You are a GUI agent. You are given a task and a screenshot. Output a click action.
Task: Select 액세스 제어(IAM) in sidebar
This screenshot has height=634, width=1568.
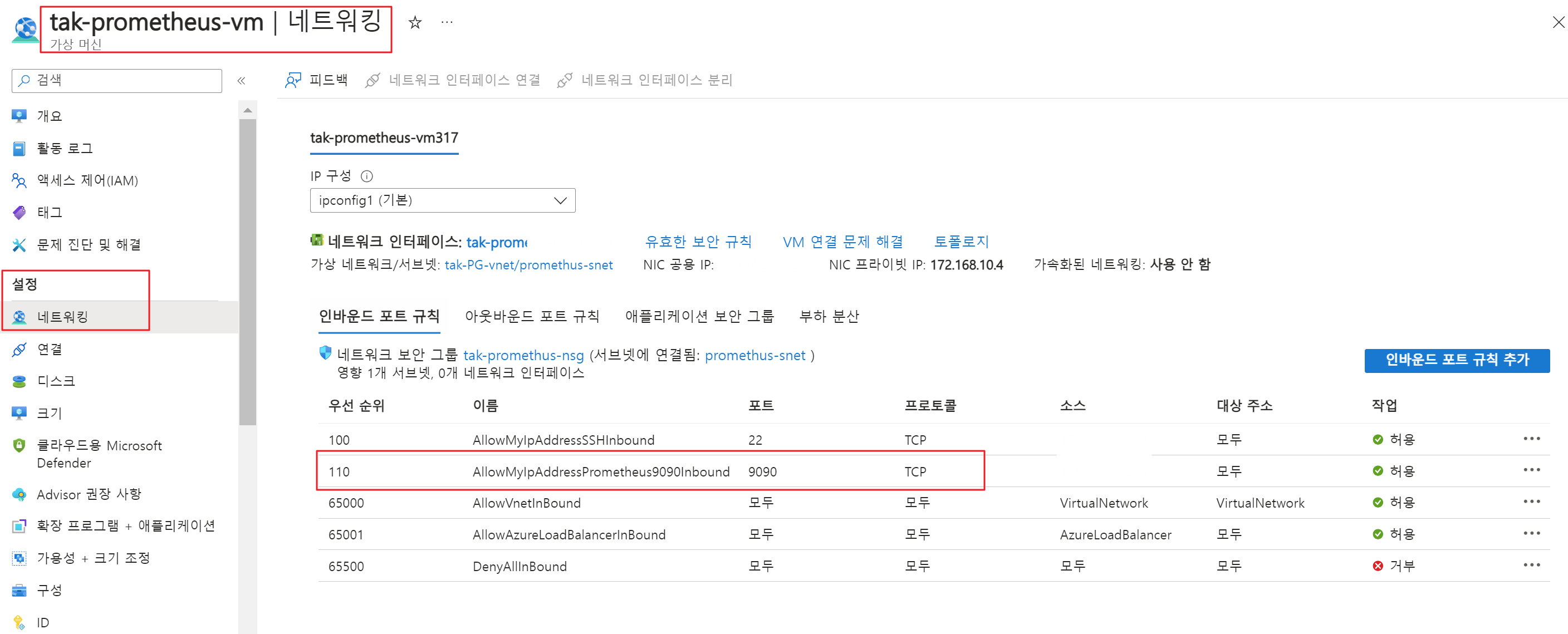pos(87,181)
